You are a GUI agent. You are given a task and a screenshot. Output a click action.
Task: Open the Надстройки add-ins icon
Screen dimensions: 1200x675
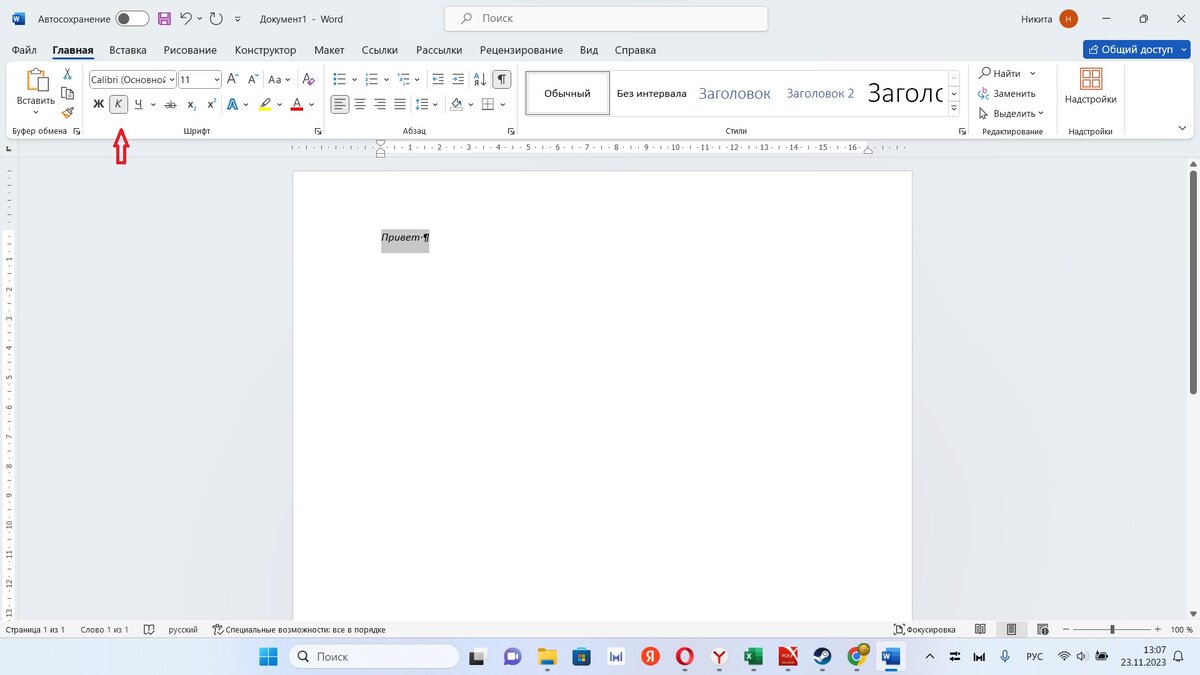click(1091, 87)
